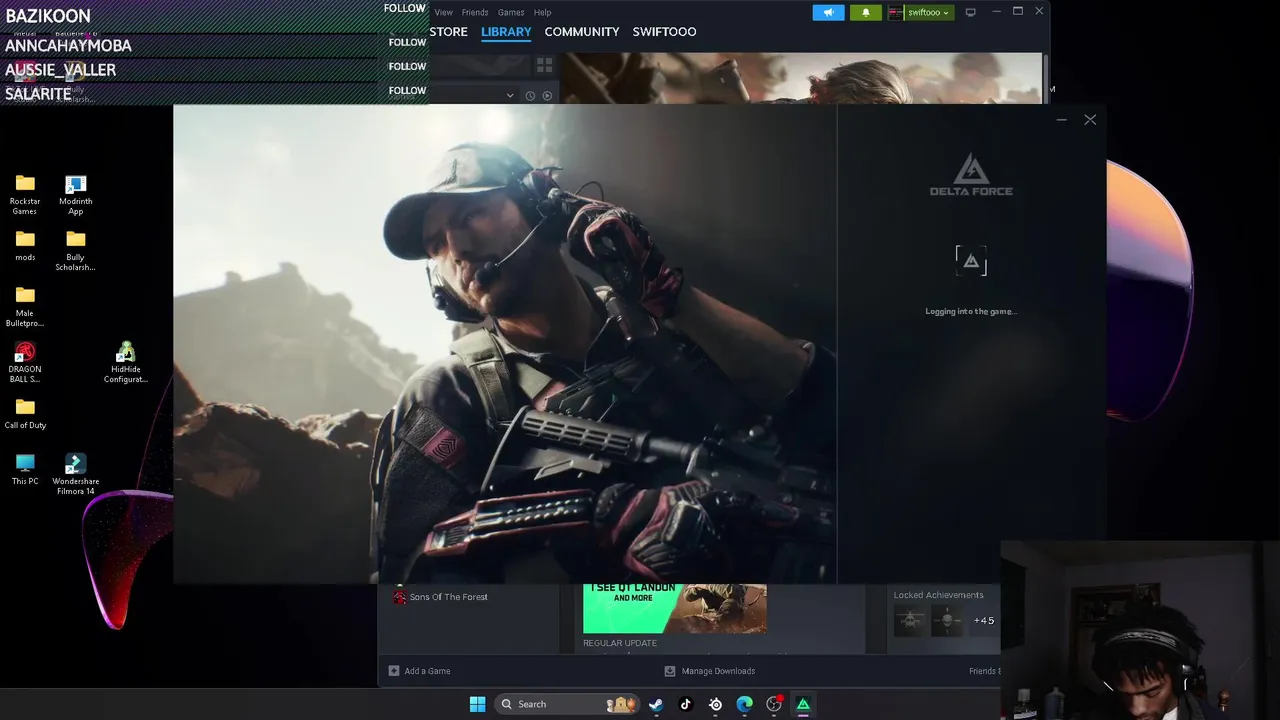This screenshot has height=720, width=1280.
Task: Open the View menu in Steam
Action: click(x=444, y=12)
